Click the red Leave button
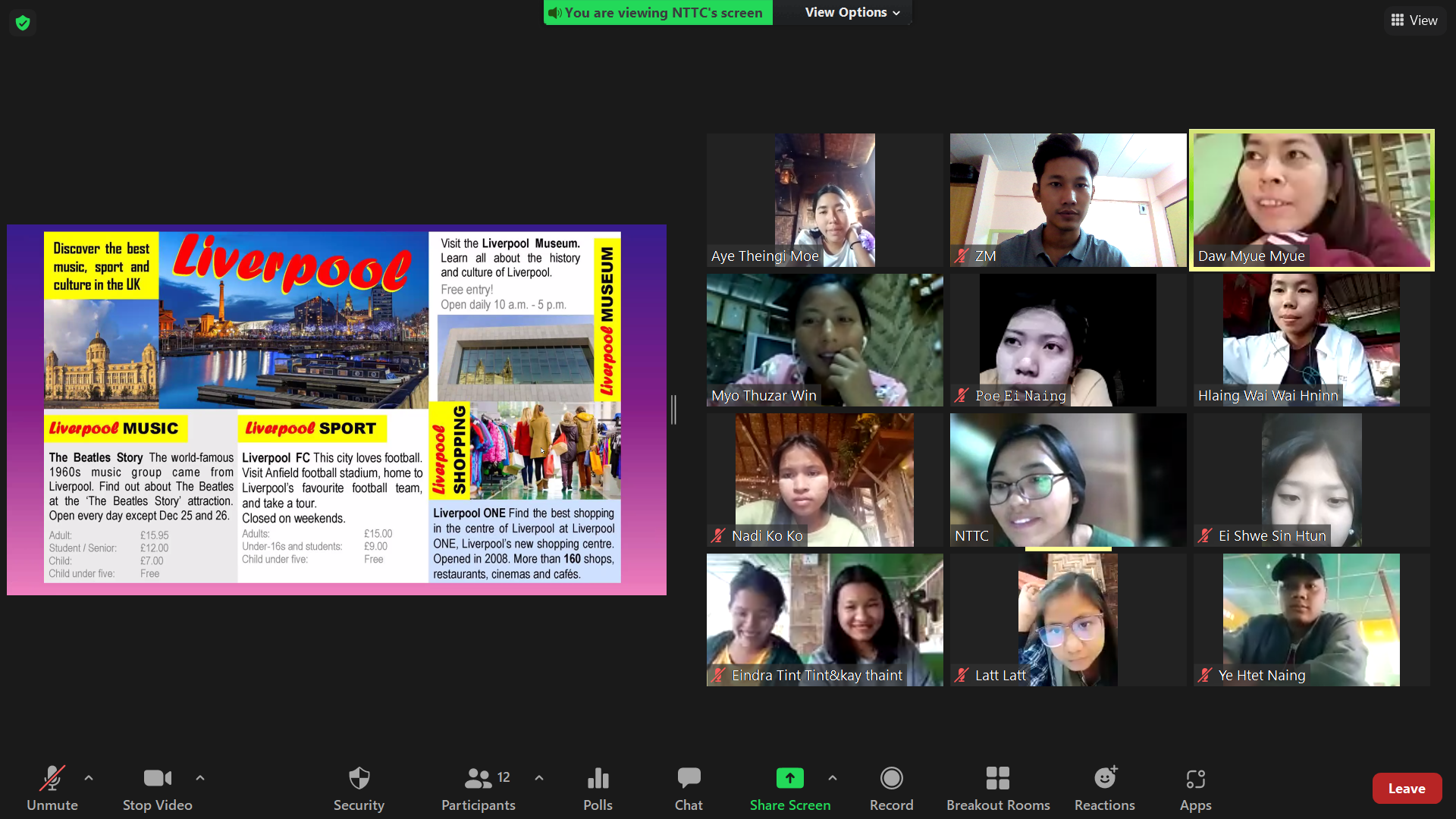Screen dimensions: 1456x819 pos(1407,789)
